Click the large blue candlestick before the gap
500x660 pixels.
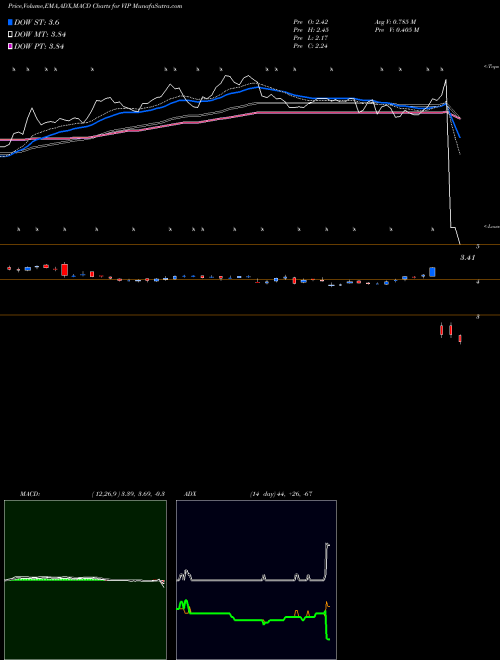[432, 272]
